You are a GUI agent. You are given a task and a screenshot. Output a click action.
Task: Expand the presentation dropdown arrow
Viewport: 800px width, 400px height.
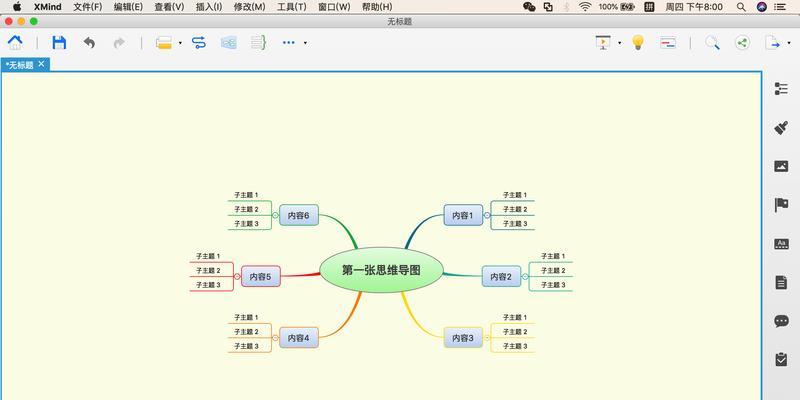coord(619,43)
